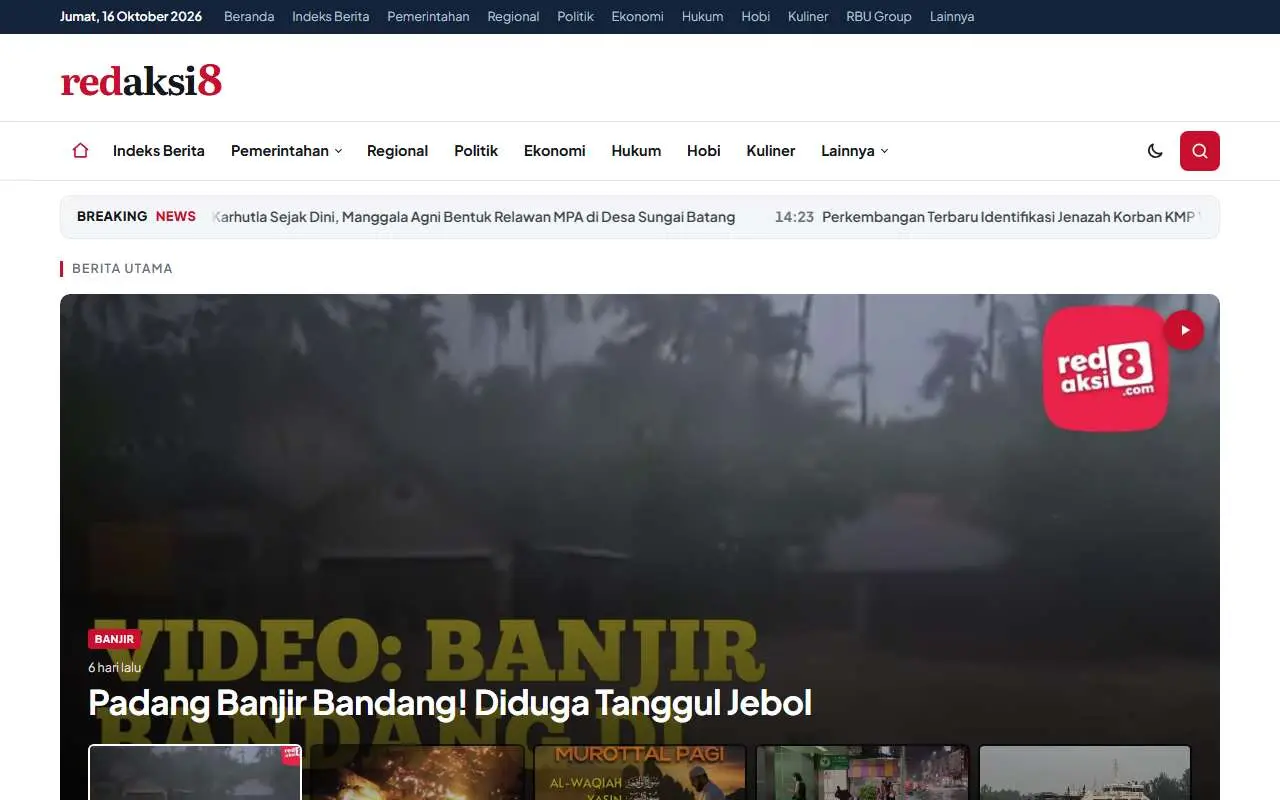Click the 14:23 ticker timestamp

pyautogui.click(x=794, y=217)
